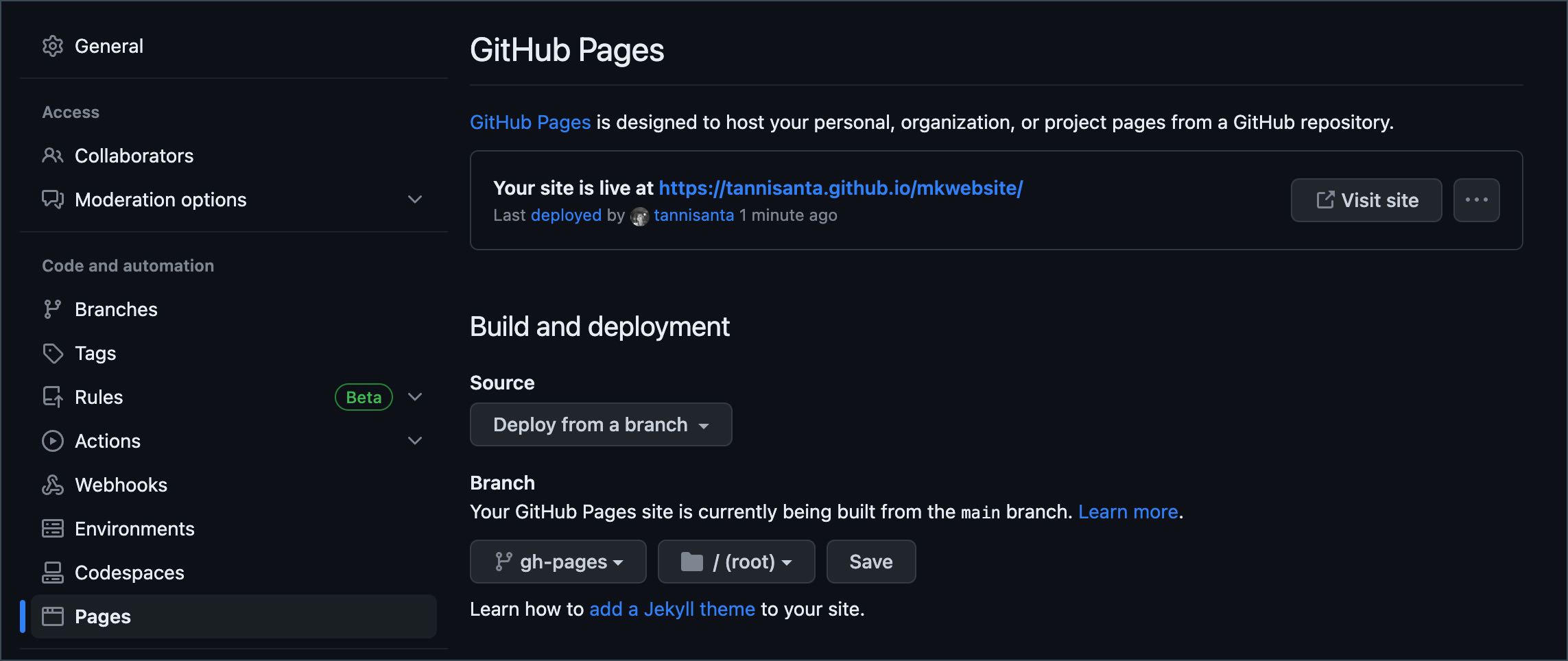The height and width of the screenshot is (661, 1568).
Task: Click the Actions play-circle icon
Action: tap(53, 441)
